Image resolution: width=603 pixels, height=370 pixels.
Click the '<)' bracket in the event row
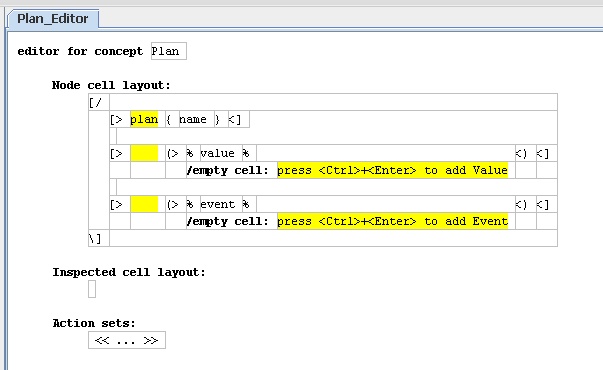(x=521, y=204)
